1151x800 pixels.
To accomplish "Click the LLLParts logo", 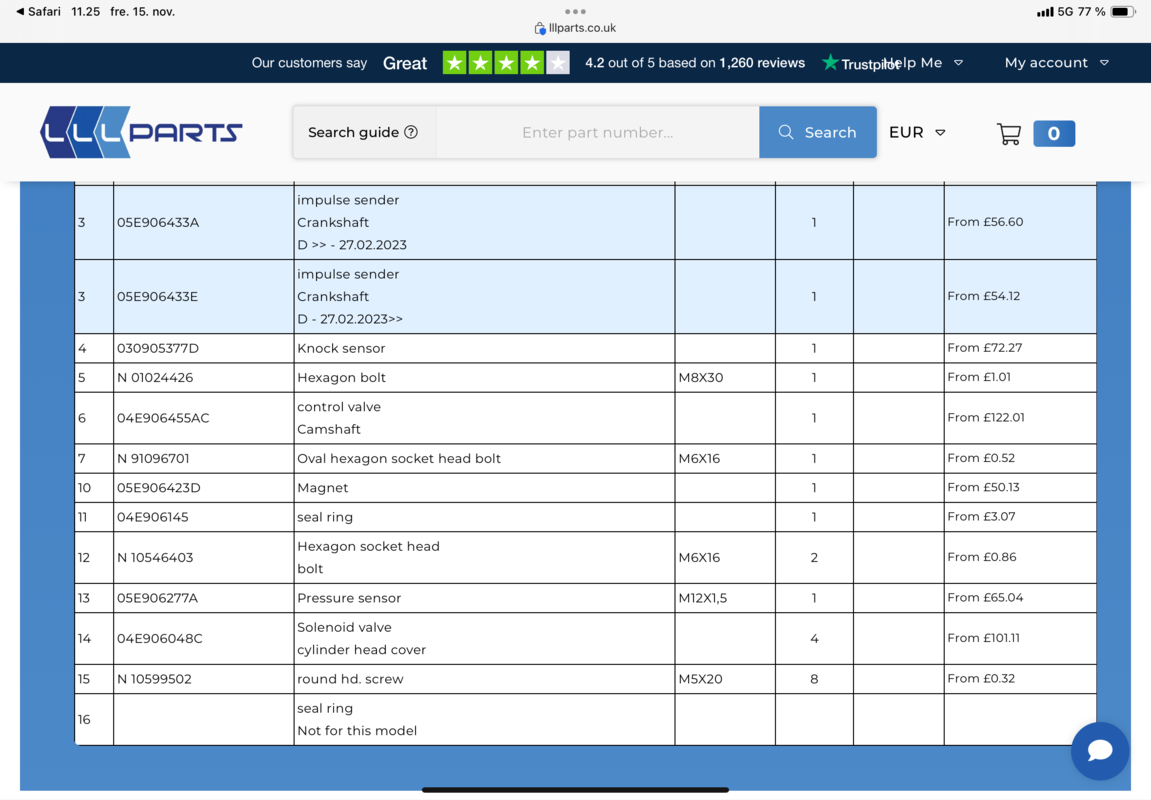I will point(141,132).
